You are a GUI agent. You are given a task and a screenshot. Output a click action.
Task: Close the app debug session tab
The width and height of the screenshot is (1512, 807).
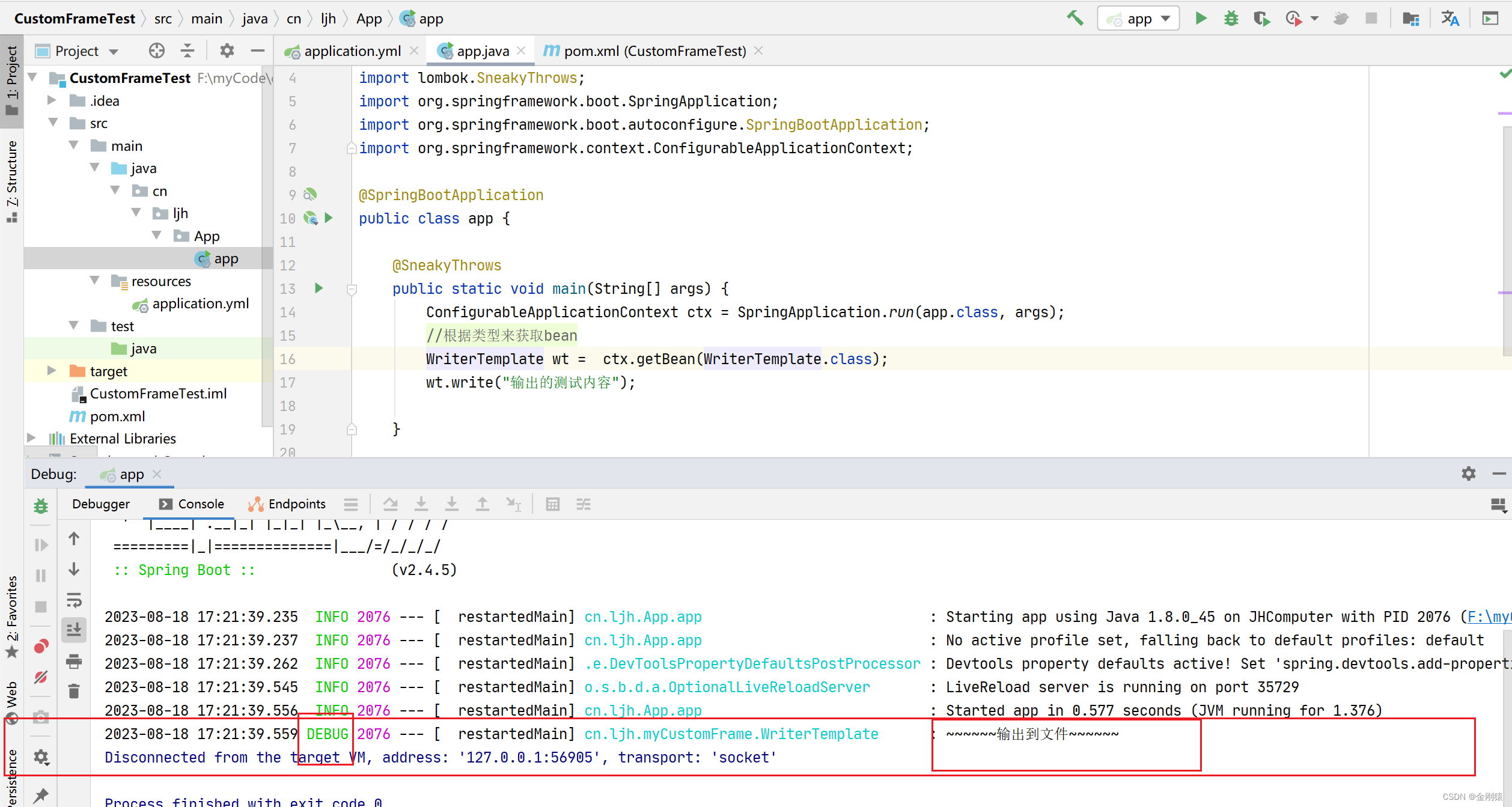click(x=157, y=474)
